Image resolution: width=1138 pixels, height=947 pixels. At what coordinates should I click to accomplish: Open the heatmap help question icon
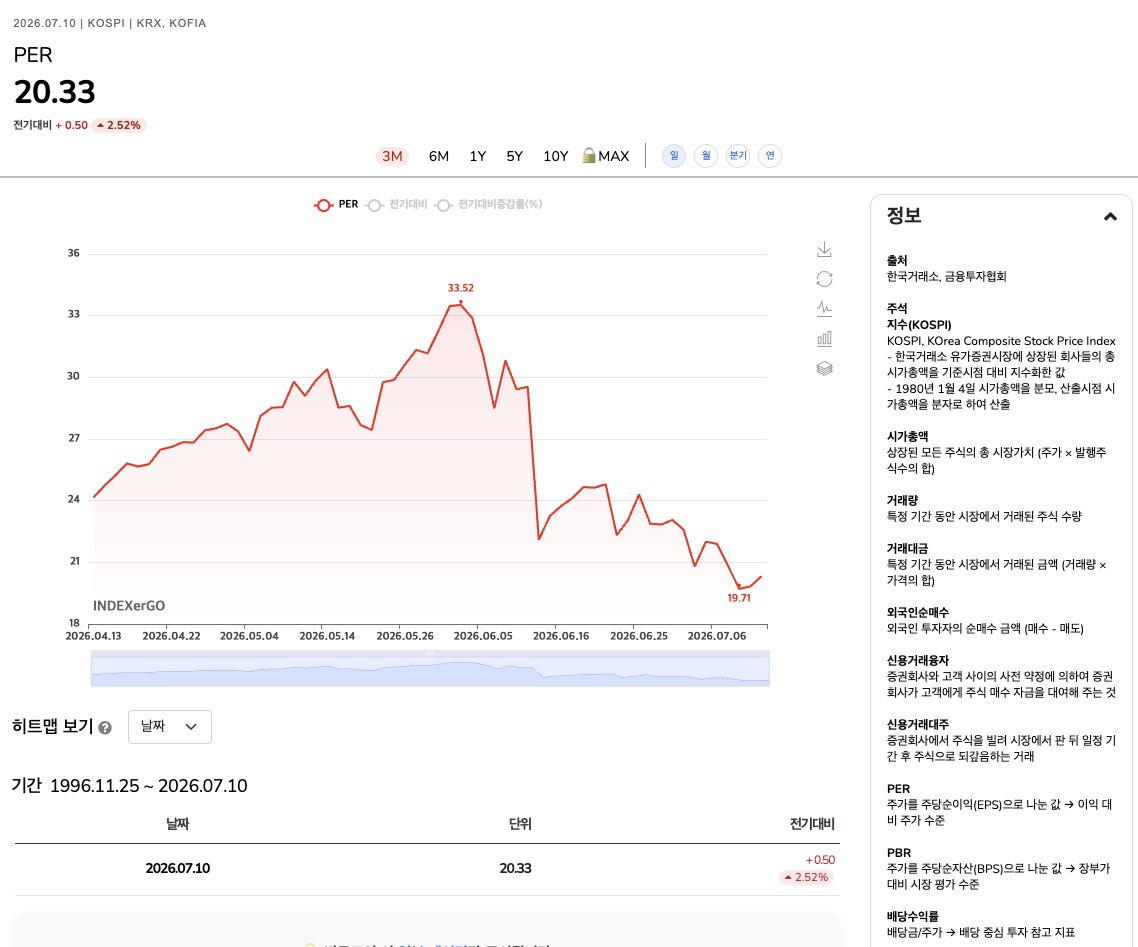105,728
